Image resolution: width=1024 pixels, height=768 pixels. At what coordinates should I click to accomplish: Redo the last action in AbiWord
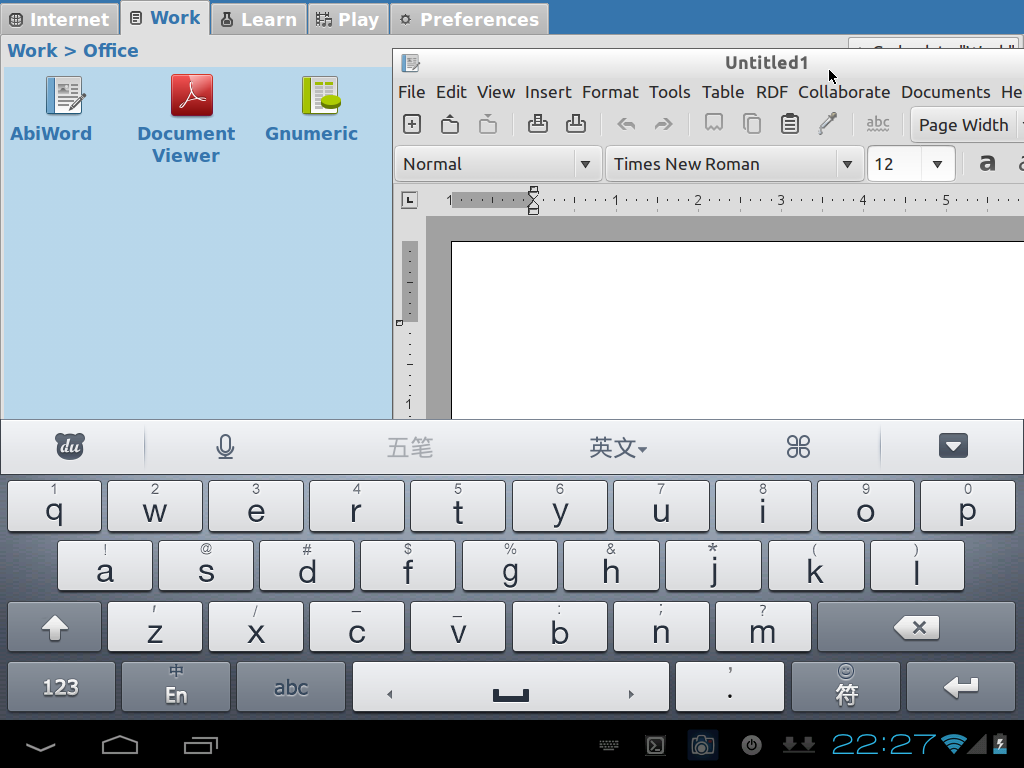664,124
